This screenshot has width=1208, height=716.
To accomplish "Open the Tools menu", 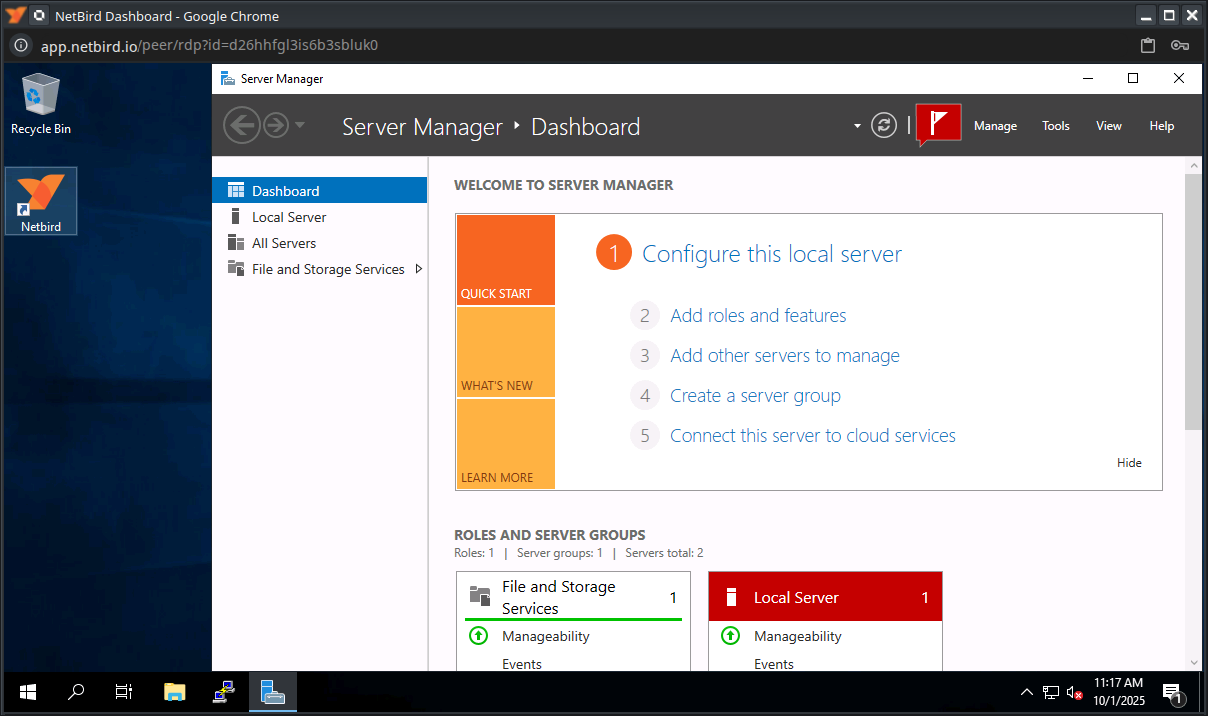I will (x=1055, y=126).
